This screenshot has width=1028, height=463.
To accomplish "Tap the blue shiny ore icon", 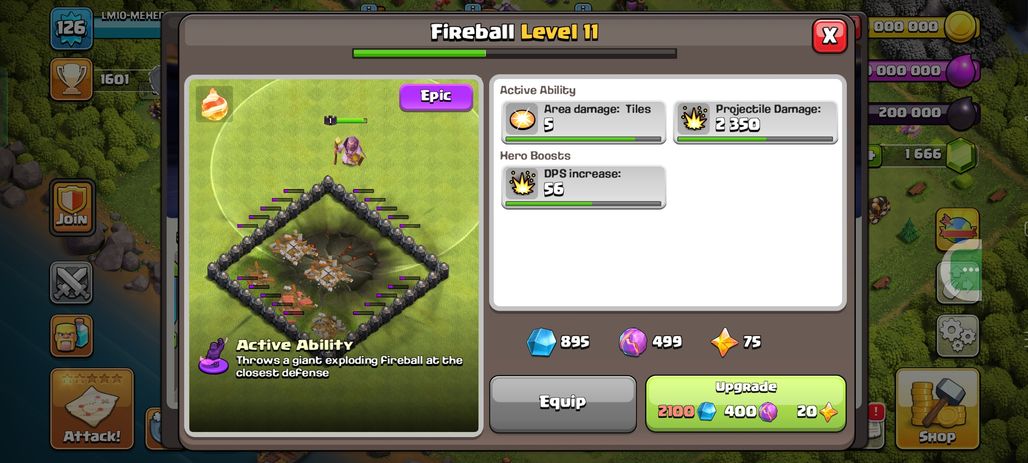I will pos(542,342).
